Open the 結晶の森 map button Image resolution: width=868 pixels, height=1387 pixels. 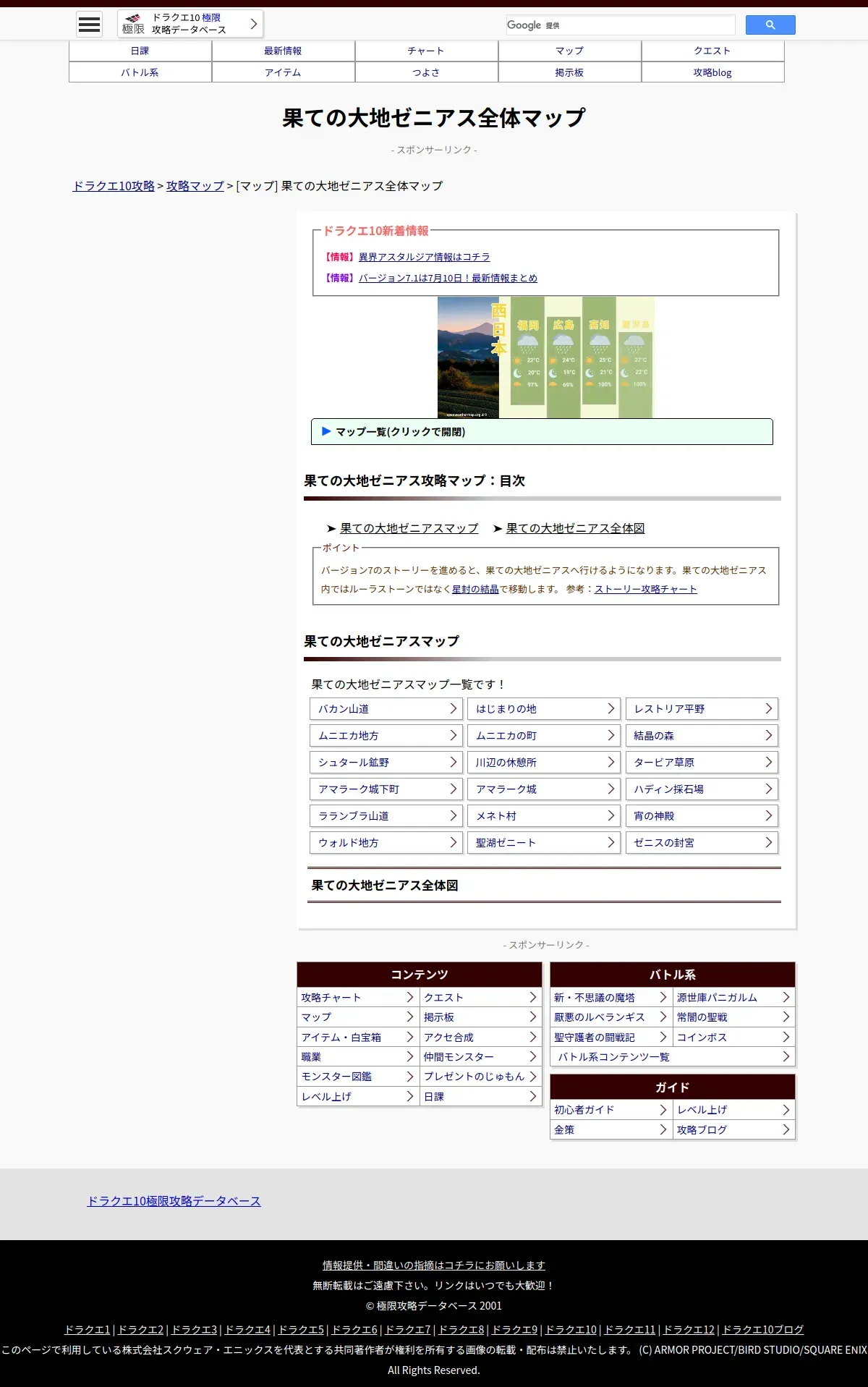(702, 736)
